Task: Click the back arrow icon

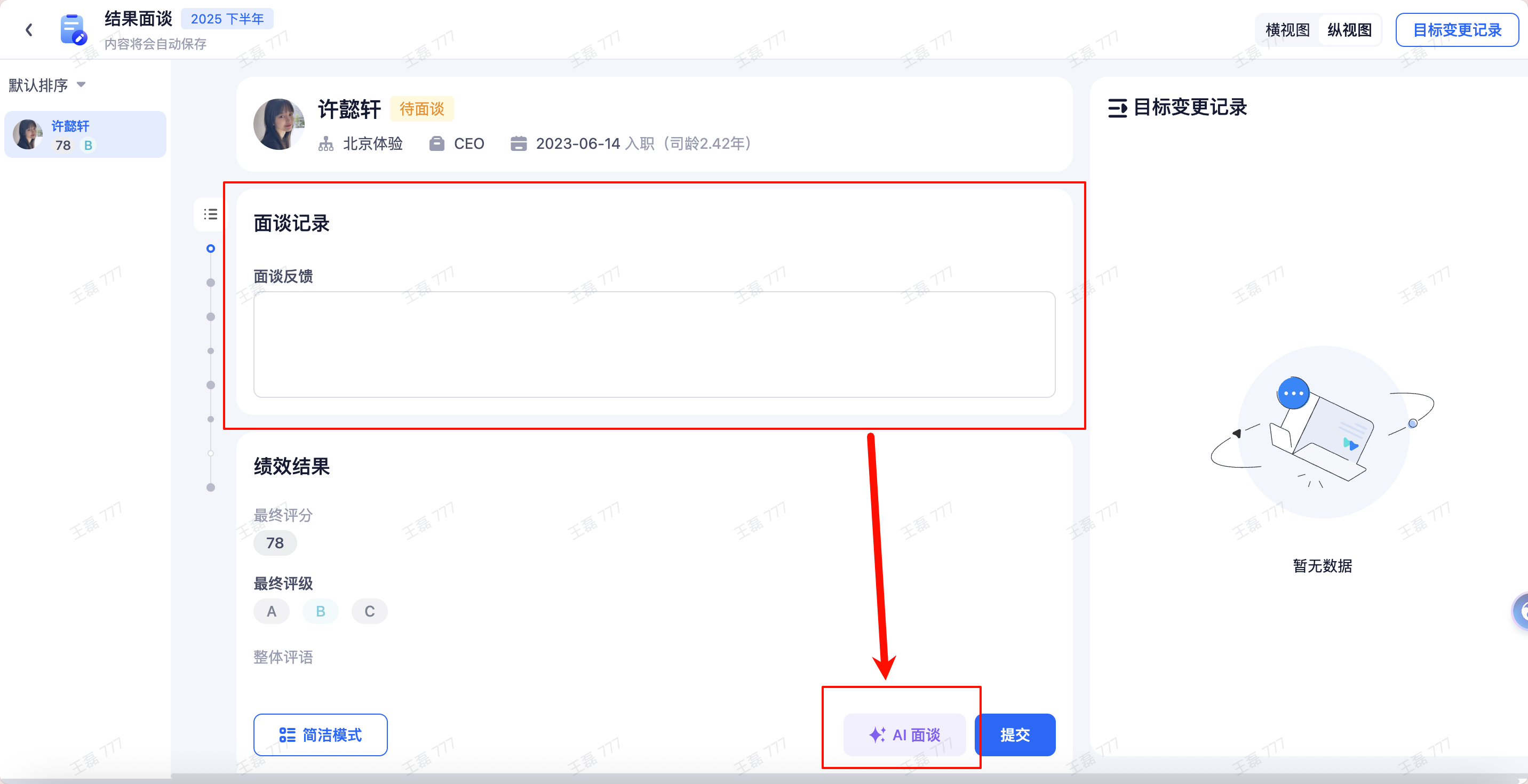Action: 28,30
